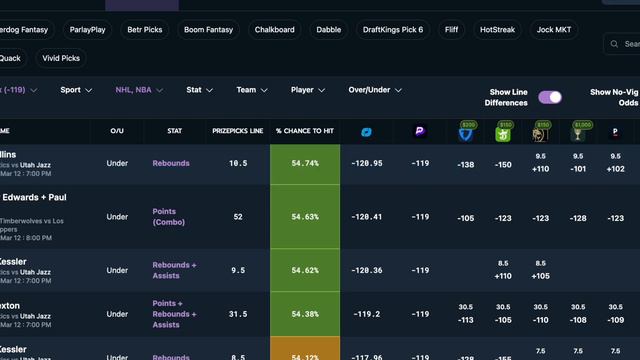Expand the Stat filter dropdown
Image resolution: width=640 pixels, height=360 pixels.
click(199, 90)
